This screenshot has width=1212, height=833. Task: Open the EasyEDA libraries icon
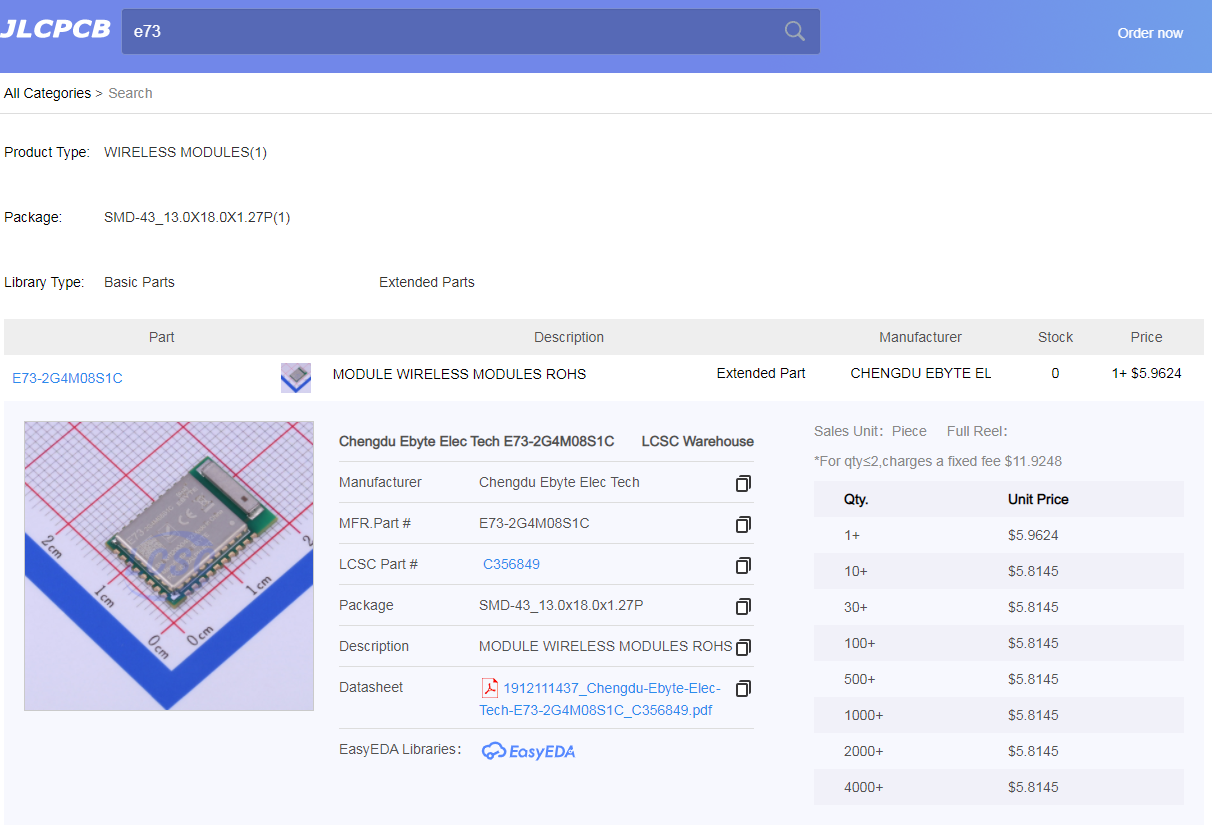[x=528, y=750]
